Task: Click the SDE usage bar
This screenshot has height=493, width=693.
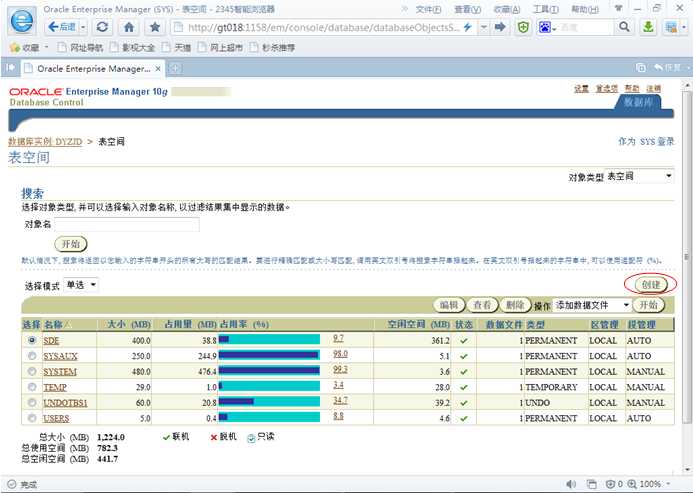Action: coord(269,339)
